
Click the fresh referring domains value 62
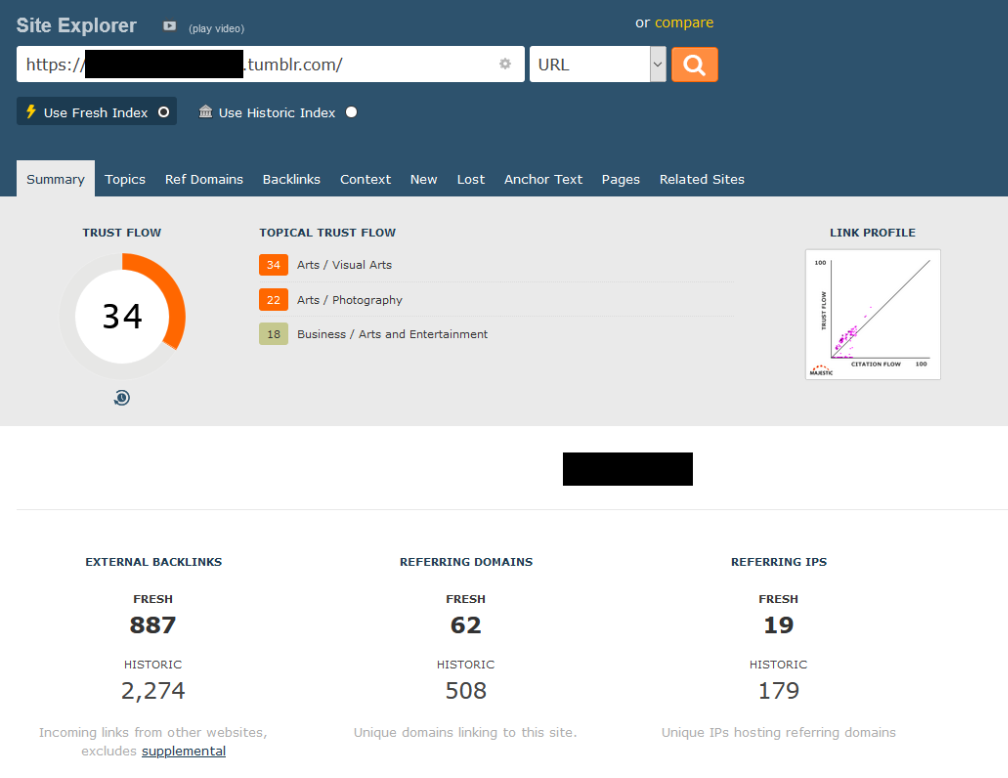(x=466, y=625)
